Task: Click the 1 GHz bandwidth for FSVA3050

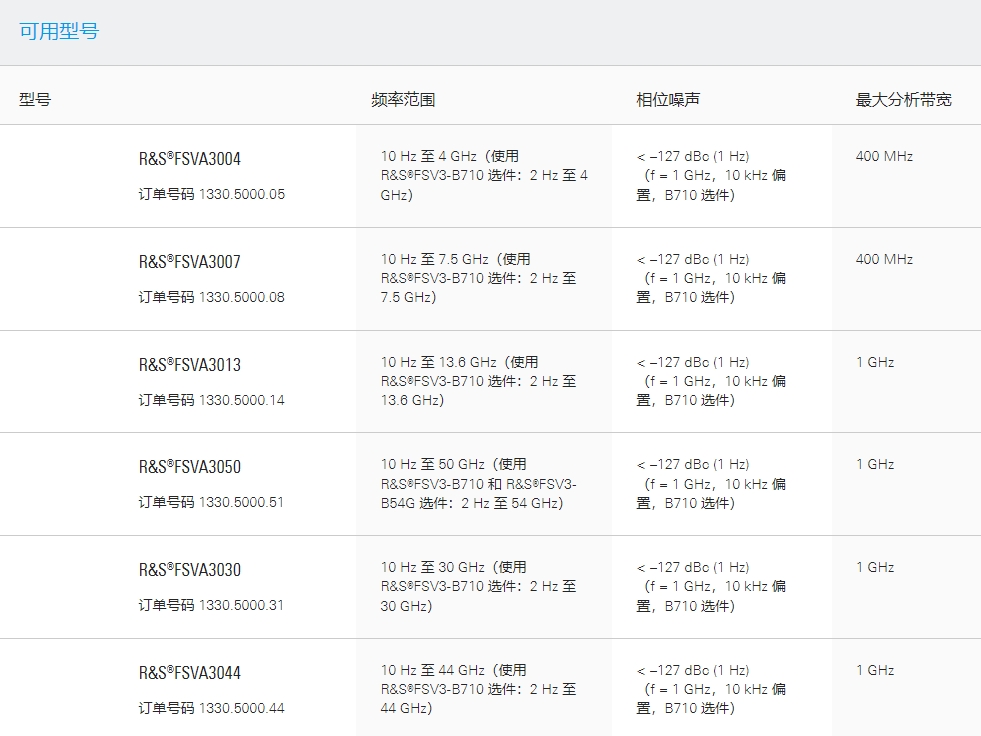Action: pyautogui.click(x=875, y=464)
